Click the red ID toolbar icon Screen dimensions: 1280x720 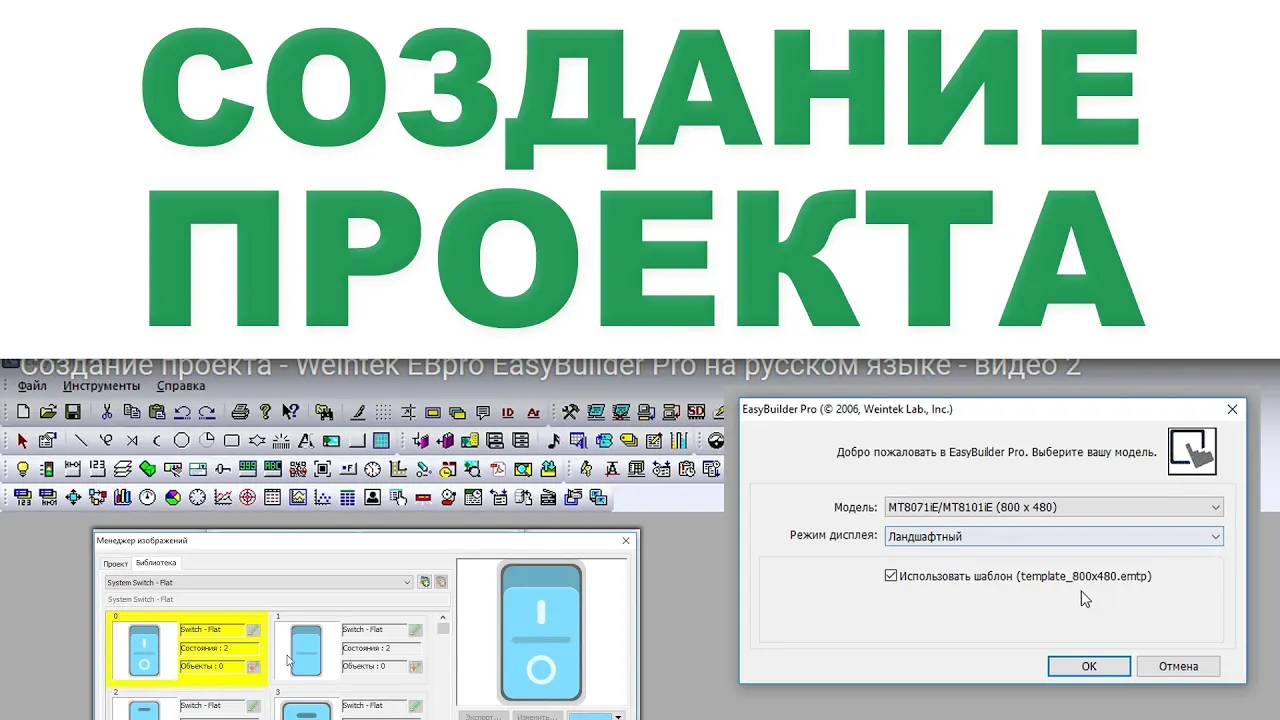(x=508, y=412)
